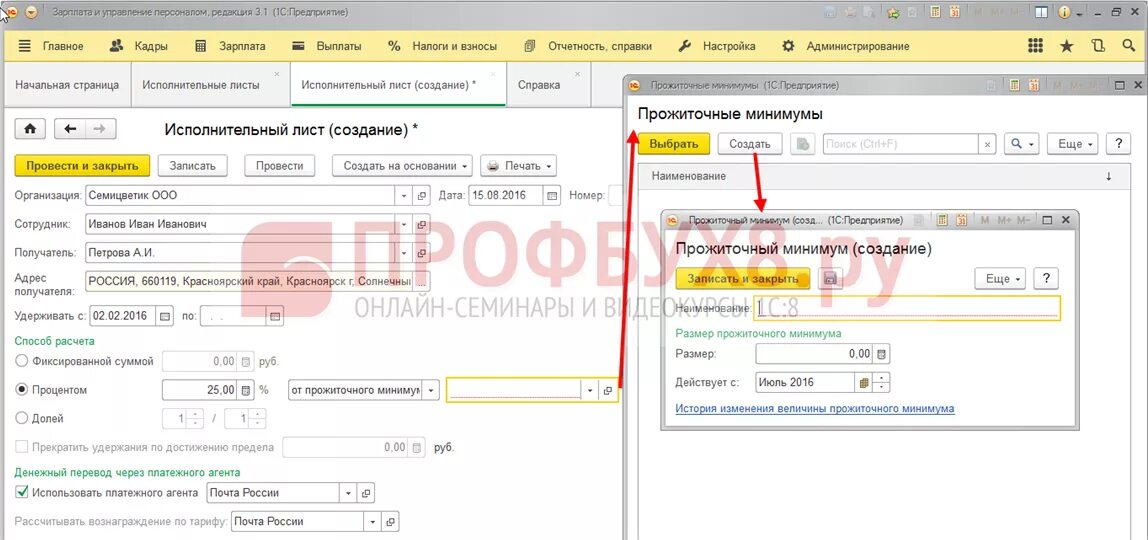The height and width of the screenshot is (540, 1148).
Task: Open month picker icon for Июль 2016
Action: pos(863,383)
